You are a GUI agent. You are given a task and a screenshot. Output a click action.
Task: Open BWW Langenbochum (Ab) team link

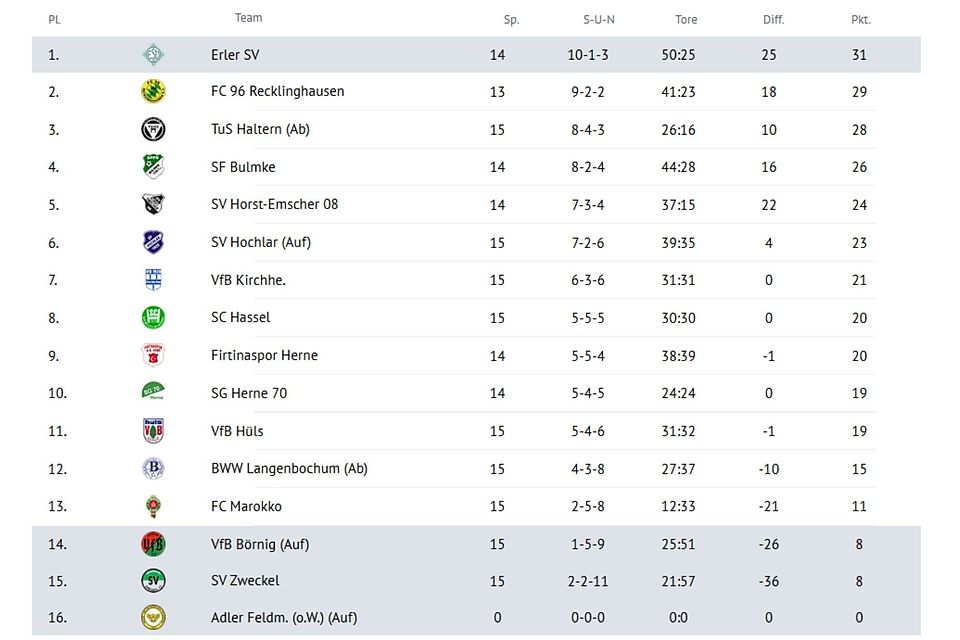click(x=289, y=468)
